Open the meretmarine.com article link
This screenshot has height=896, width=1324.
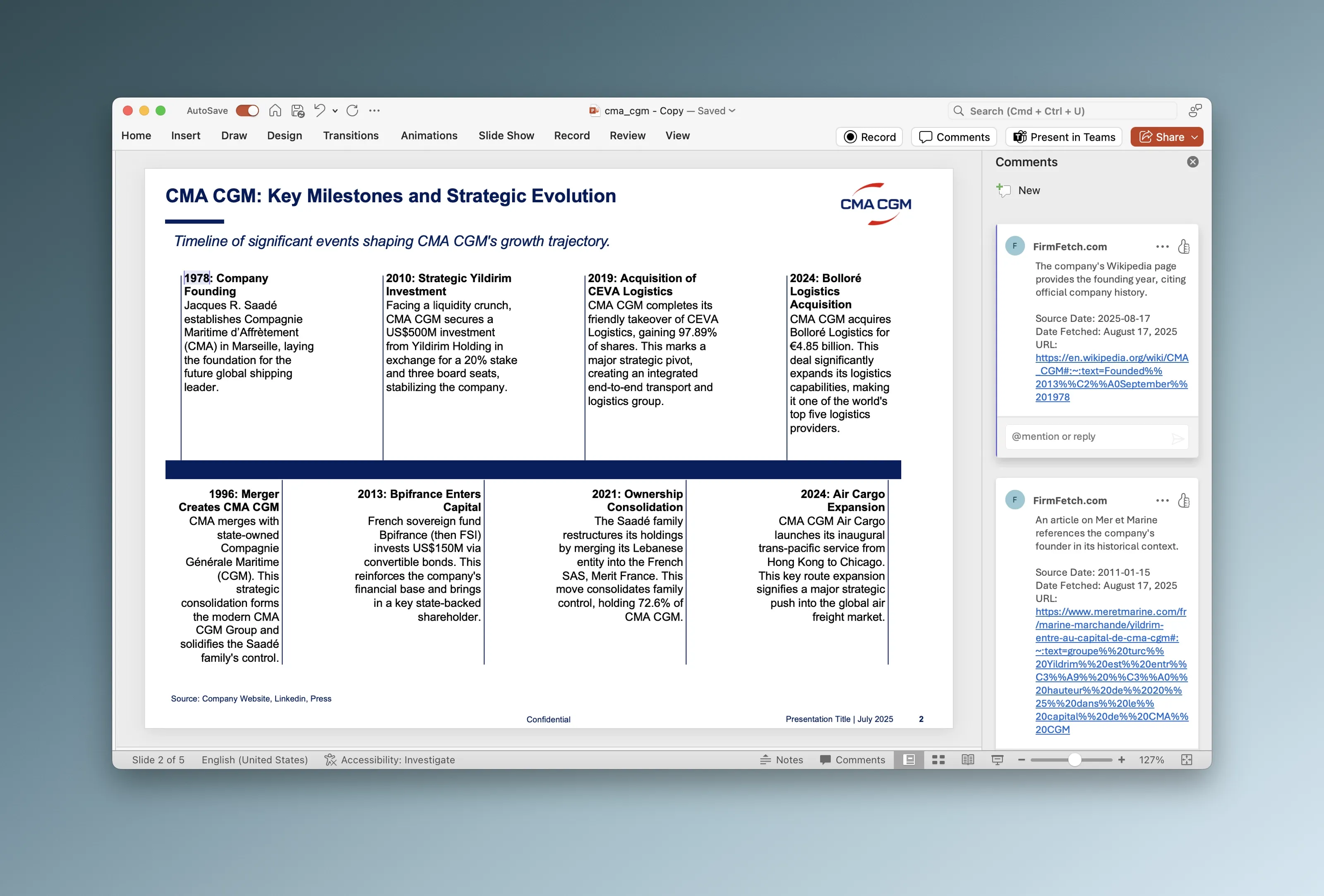click(1111, 671)
